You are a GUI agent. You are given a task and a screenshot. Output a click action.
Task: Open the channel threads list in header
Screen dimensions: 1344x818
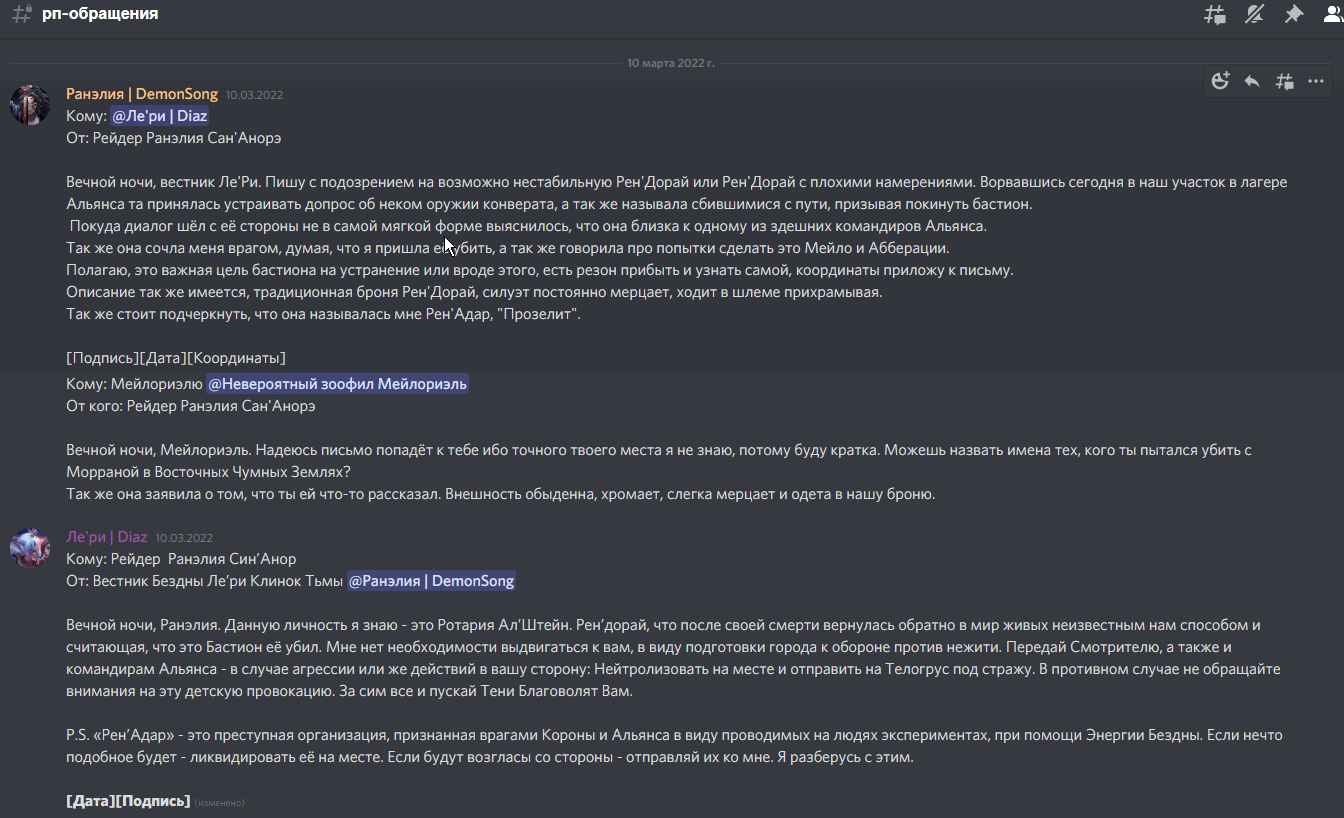(1215, 14)
